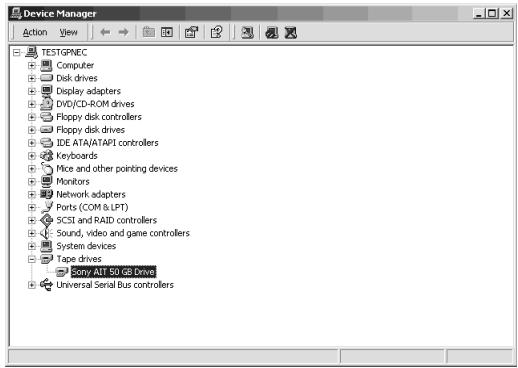Click the Forward arrow toolbar button
518x368 pixels.
pyautogui.click(x=123, y=32)
